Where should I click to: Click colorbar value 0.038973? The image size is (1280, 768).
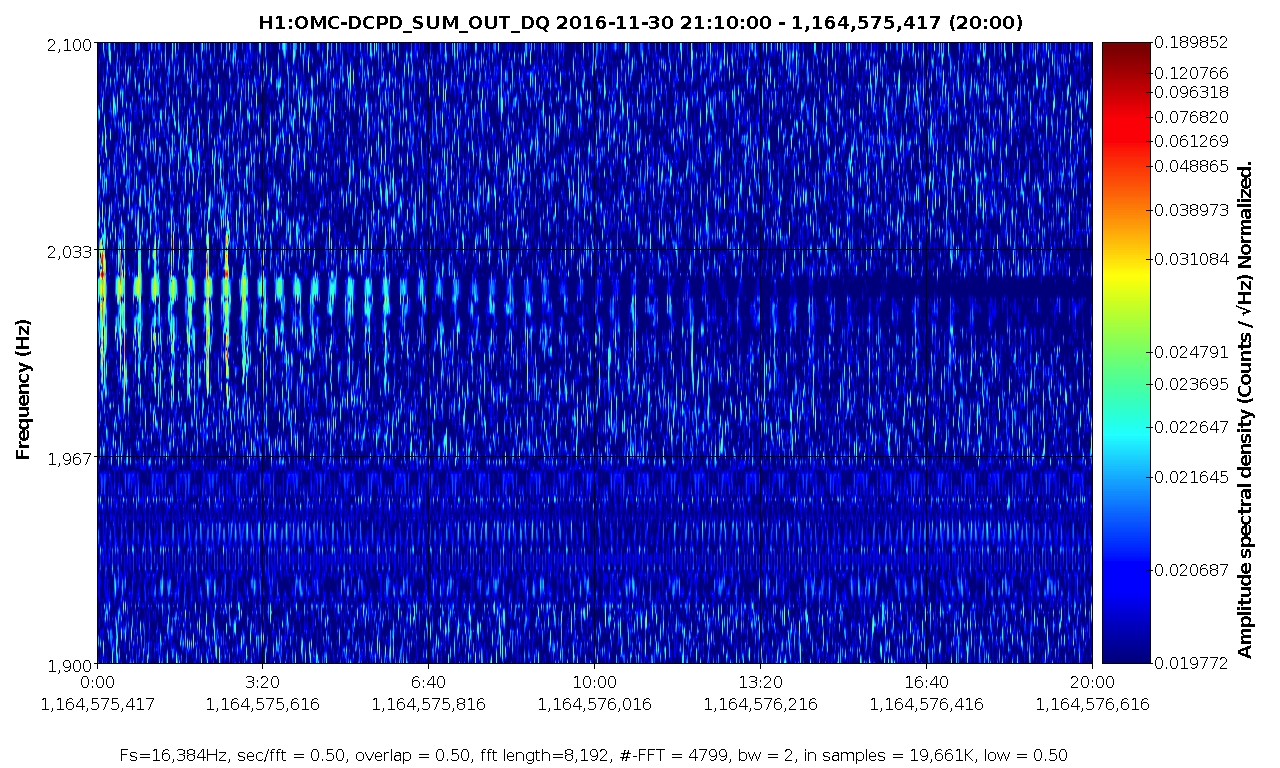click(x=1191, y=211)
